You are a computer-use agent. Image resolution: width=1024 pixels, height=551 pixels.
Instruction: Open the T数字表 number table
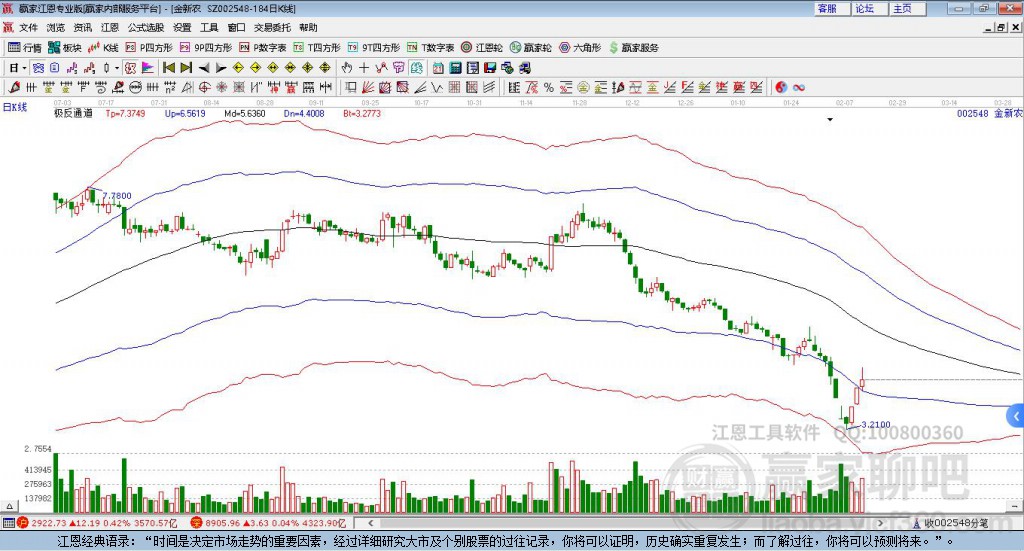430,48
